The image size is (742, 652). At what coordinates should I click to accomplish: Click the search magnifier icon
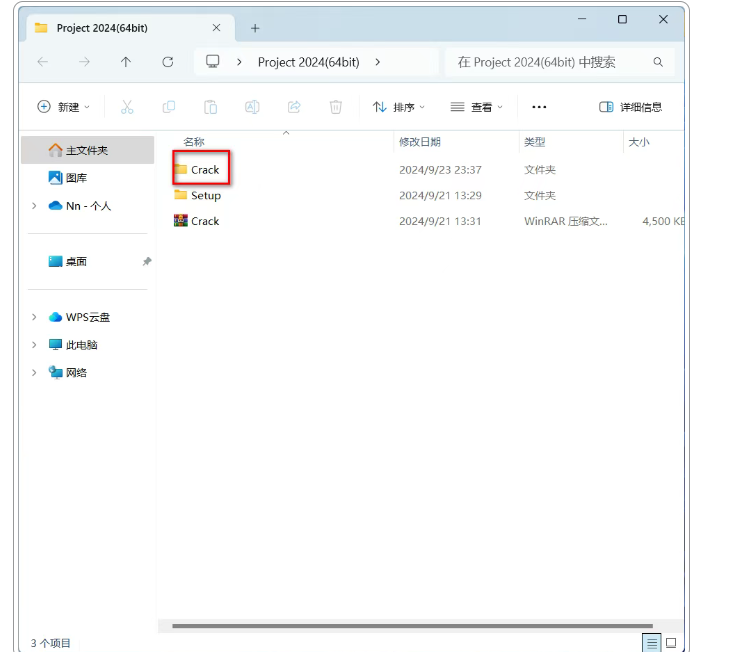[658, 62]
